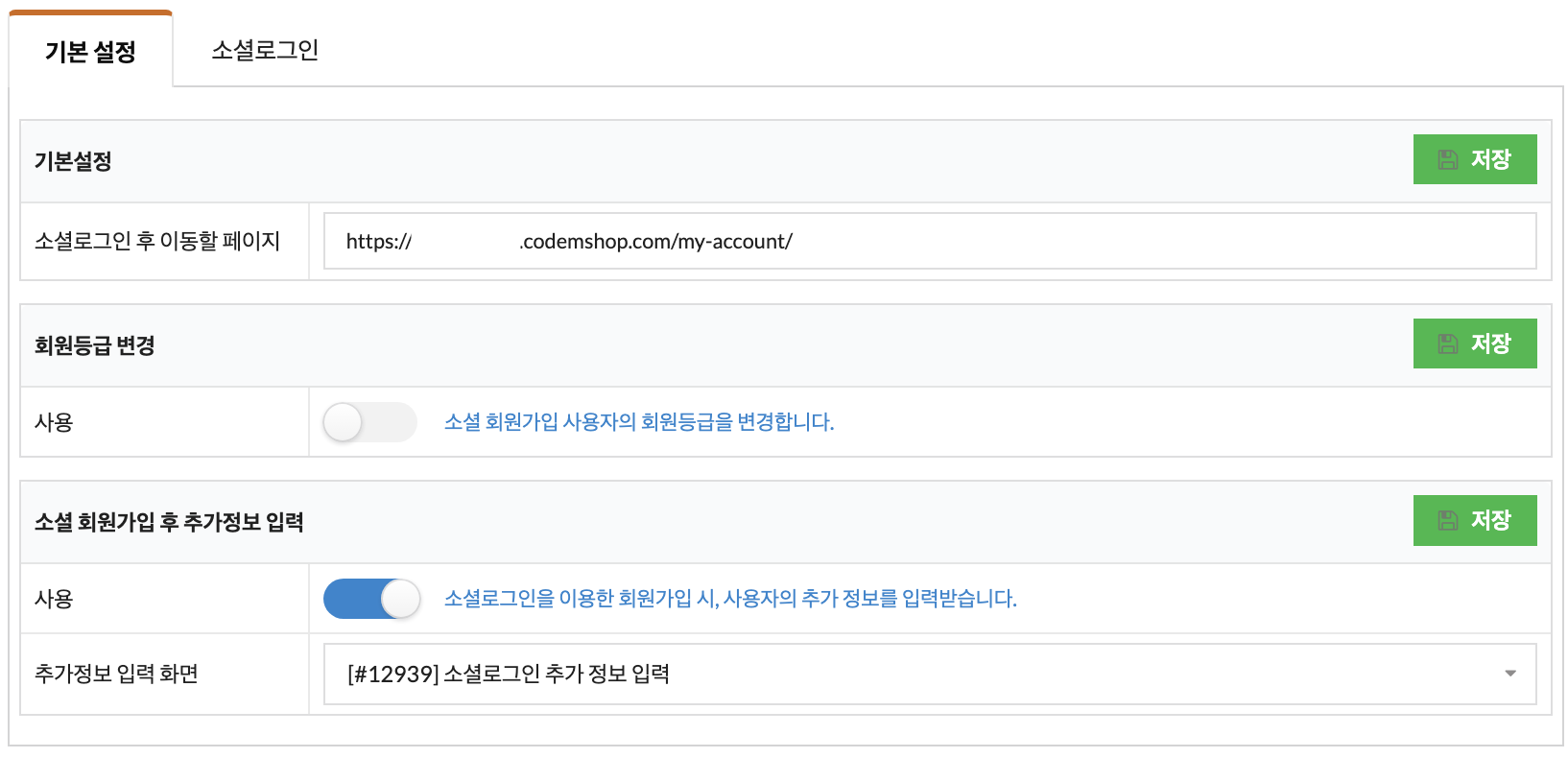Open the 추가정보 입력 화면 dropdown
Image resolution: width=1568 pixels, height=758 pixels.
930,674
